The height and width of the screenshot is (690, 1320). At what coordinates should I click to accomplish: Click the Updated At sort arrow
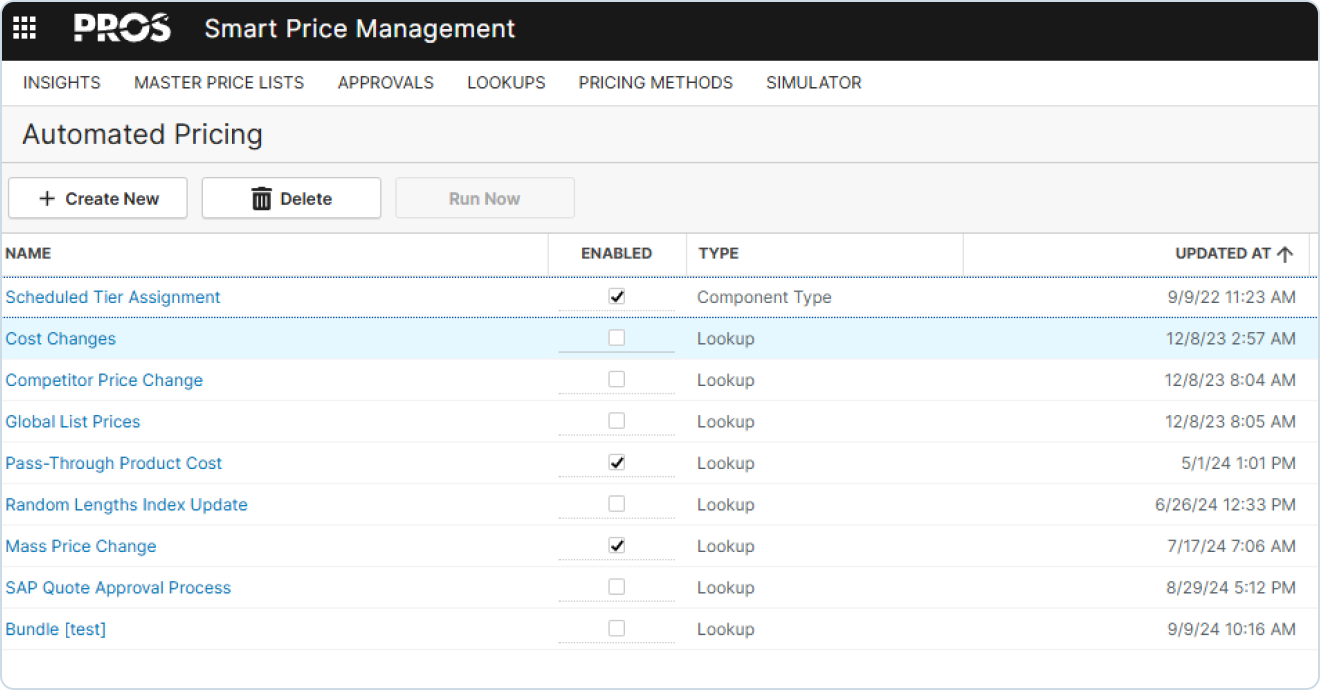[x=1285, y=254]
